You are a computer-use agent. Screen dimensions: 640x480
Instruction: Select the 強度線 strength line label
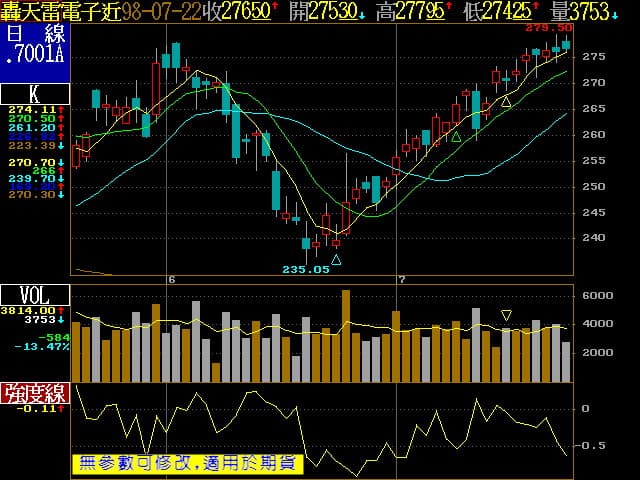35,392
